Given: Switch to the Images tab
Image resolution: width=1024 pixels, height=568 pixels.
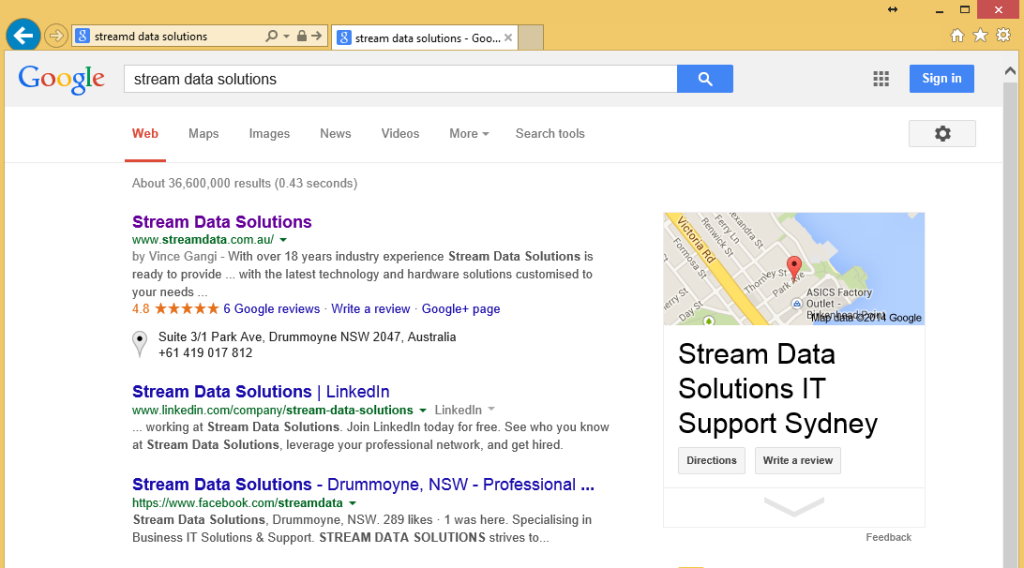Looking at the screenshot, I should (x=269, y=134).
